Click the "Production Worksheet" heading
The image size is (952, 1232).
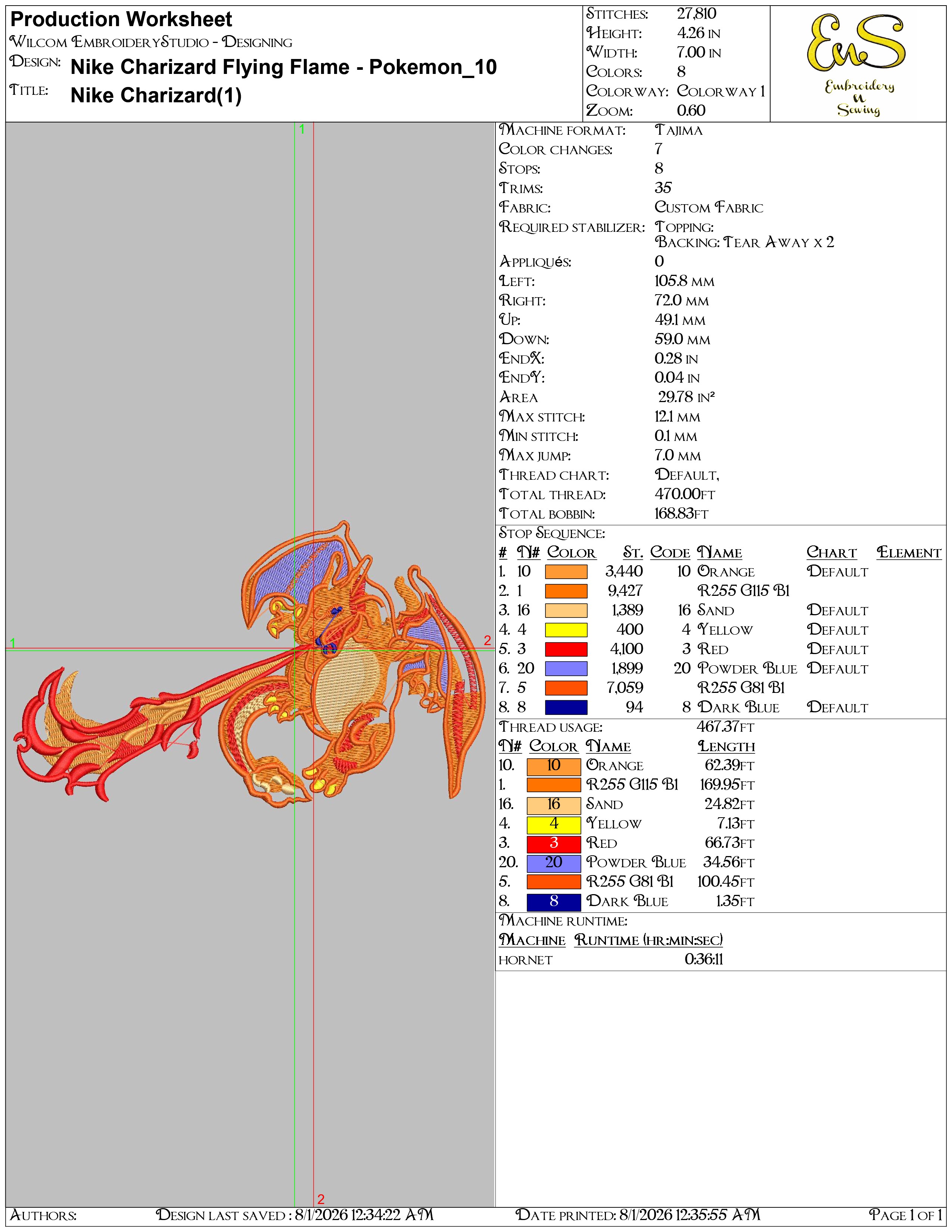pos(121,20)
